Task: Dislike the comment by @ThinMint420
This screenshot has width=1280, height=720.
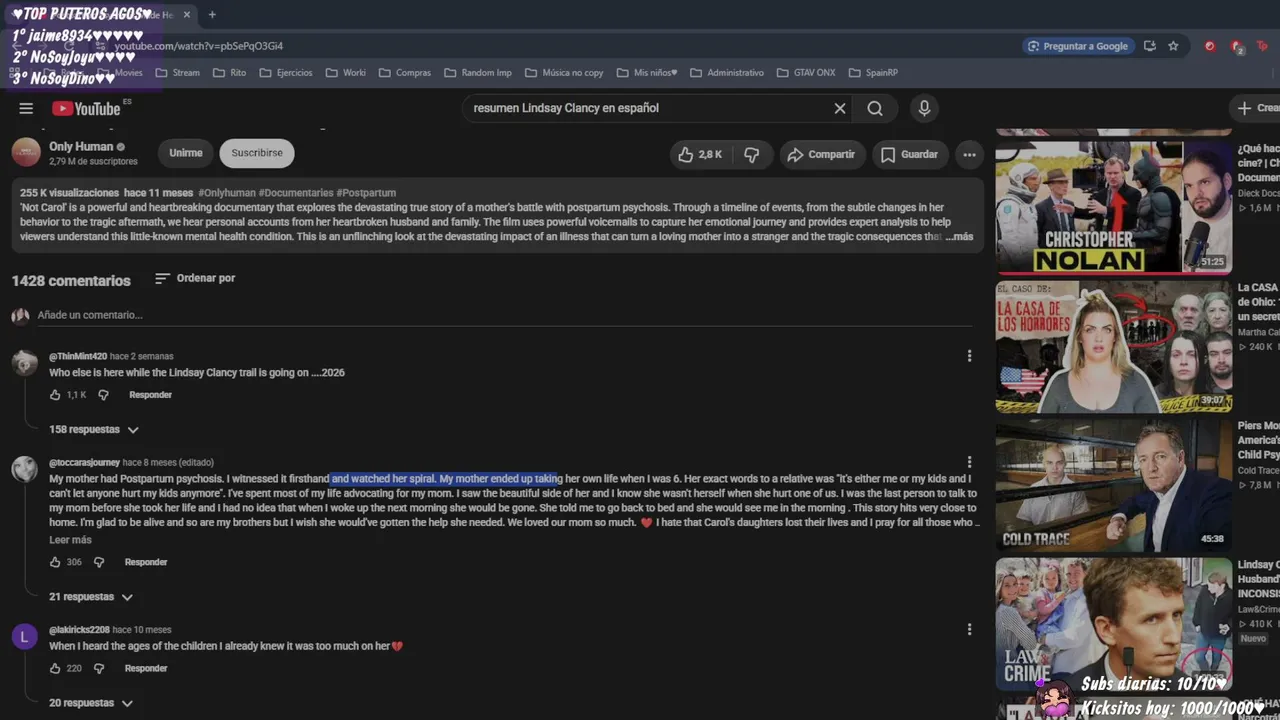Action: pos(103,395)
